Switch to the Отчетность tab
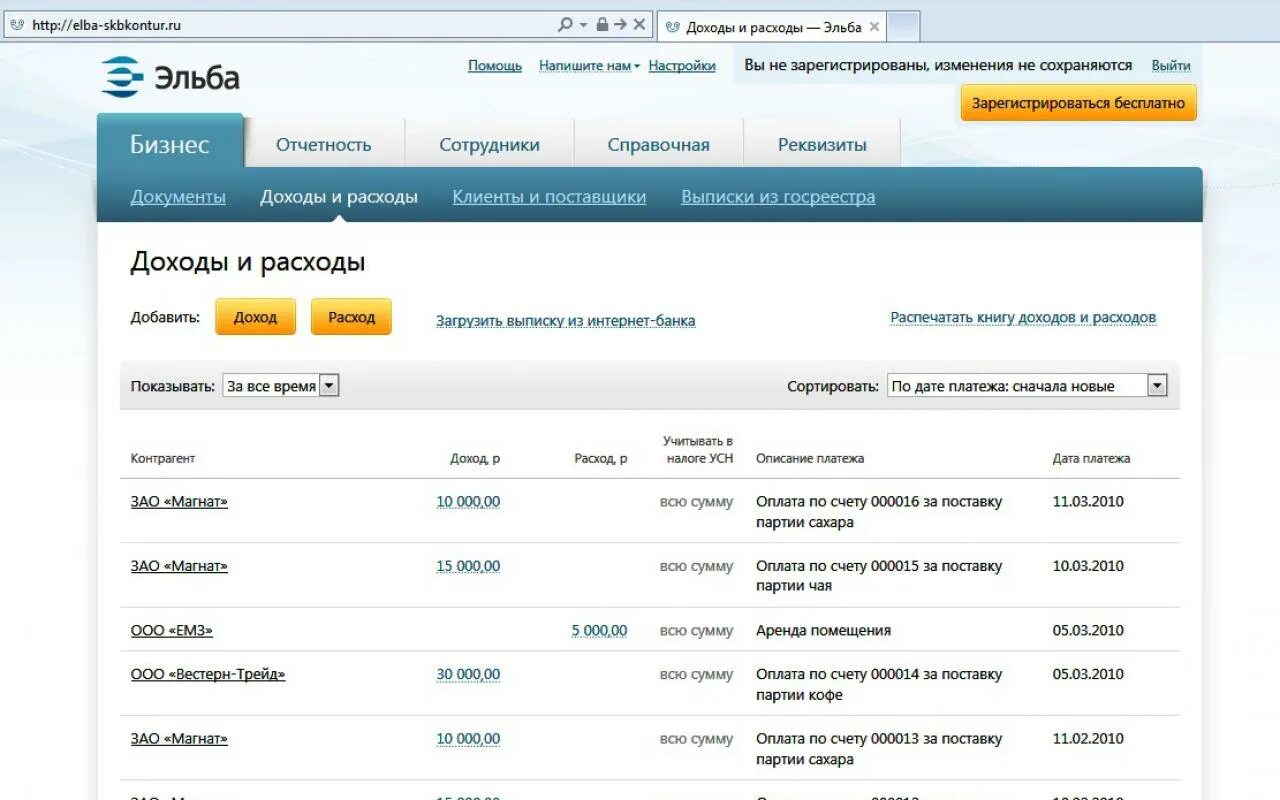The height and width of the screenshot is (800, 1280). click(x=324, y=145)
